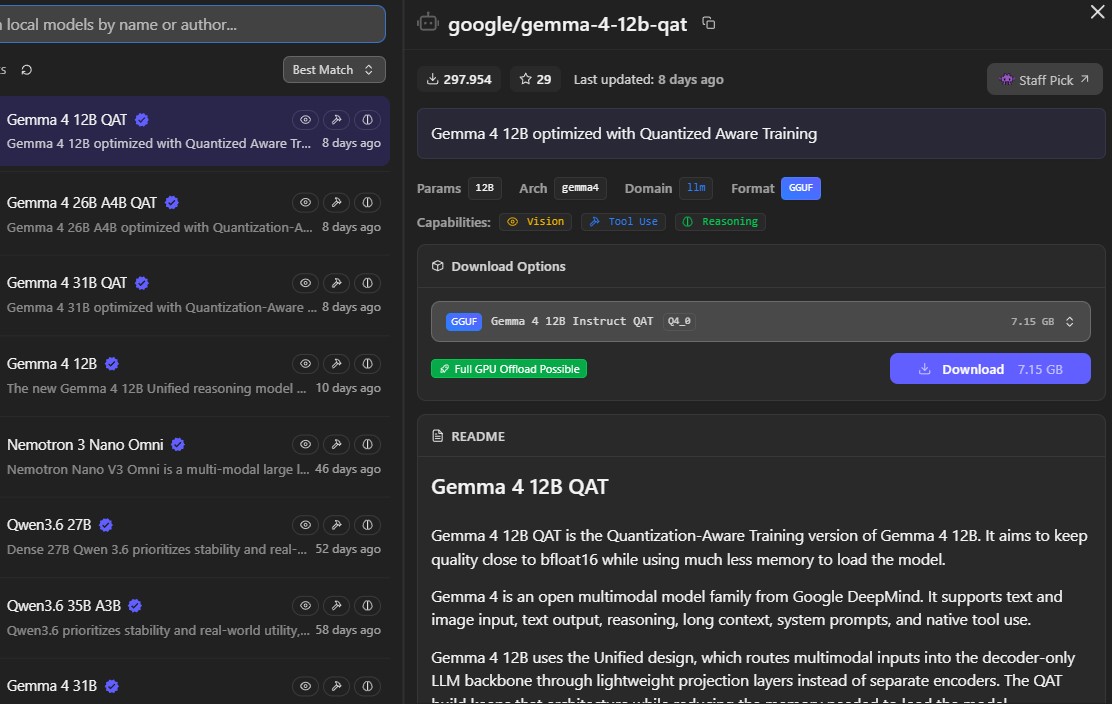1112x704 pixels.
Task: Click the tool use icon on Nemotron 3 Nano Omni
Action: point(336,445)
